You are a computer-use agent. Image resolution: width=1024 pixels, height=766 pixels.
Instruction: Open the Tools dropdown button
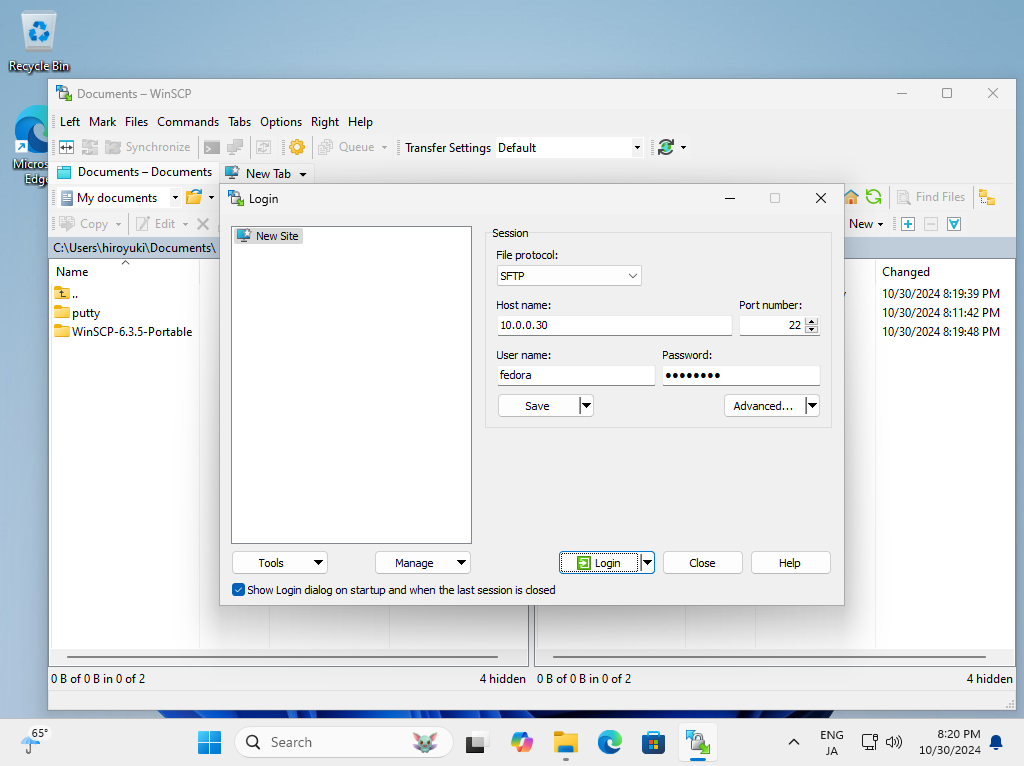(x=279, y=563)
